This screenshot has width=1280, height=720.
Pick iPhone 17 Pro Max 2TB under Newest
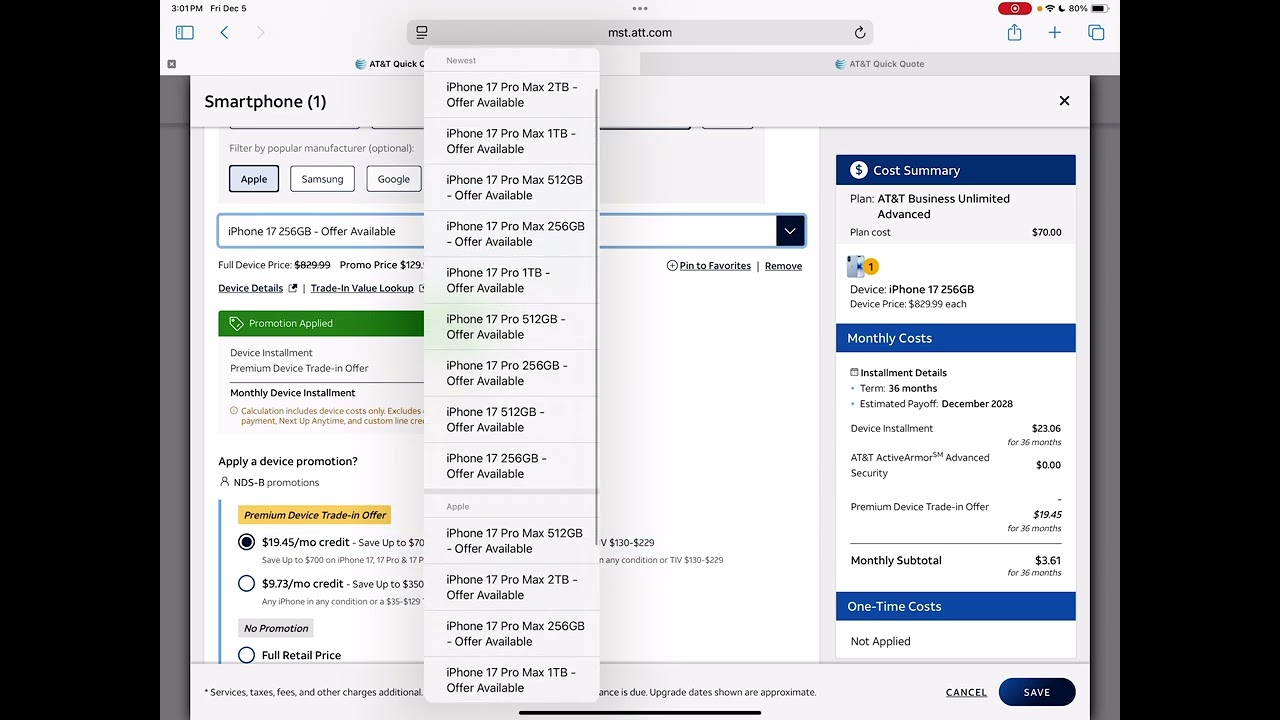pyautogui.click(x=511, y=95)
